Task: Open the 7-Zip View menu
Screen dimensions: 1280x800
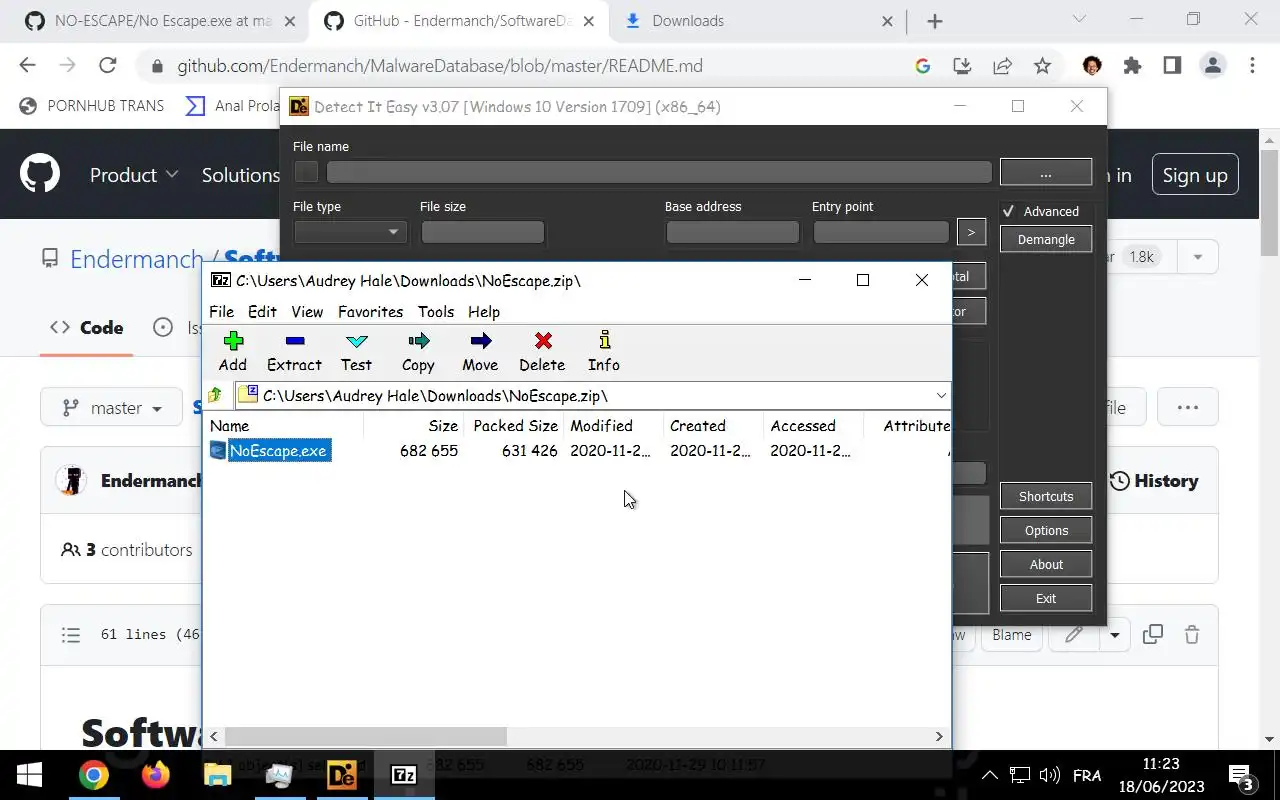Action: tap(307, 312)
